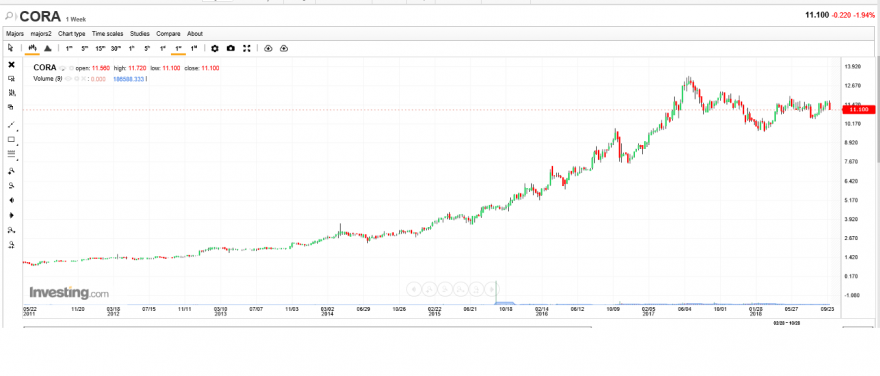Screen dimensions: 880x376
Task: Switch to area chart triangle icon
Action: tap(48, 48)
